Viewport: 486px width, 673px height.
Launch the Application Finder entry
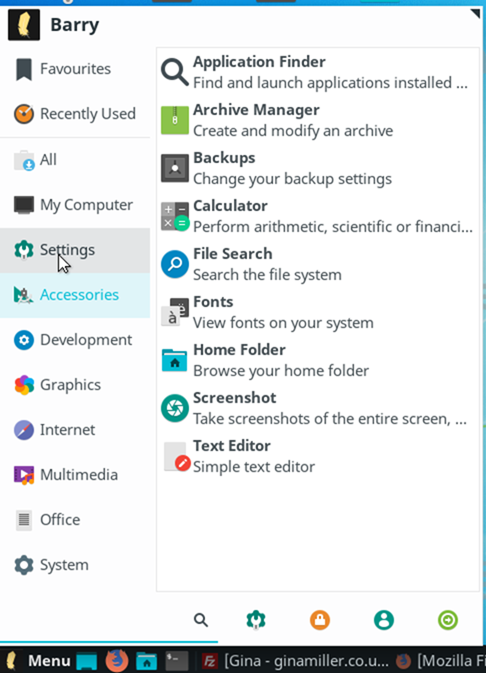click(318, 72)
